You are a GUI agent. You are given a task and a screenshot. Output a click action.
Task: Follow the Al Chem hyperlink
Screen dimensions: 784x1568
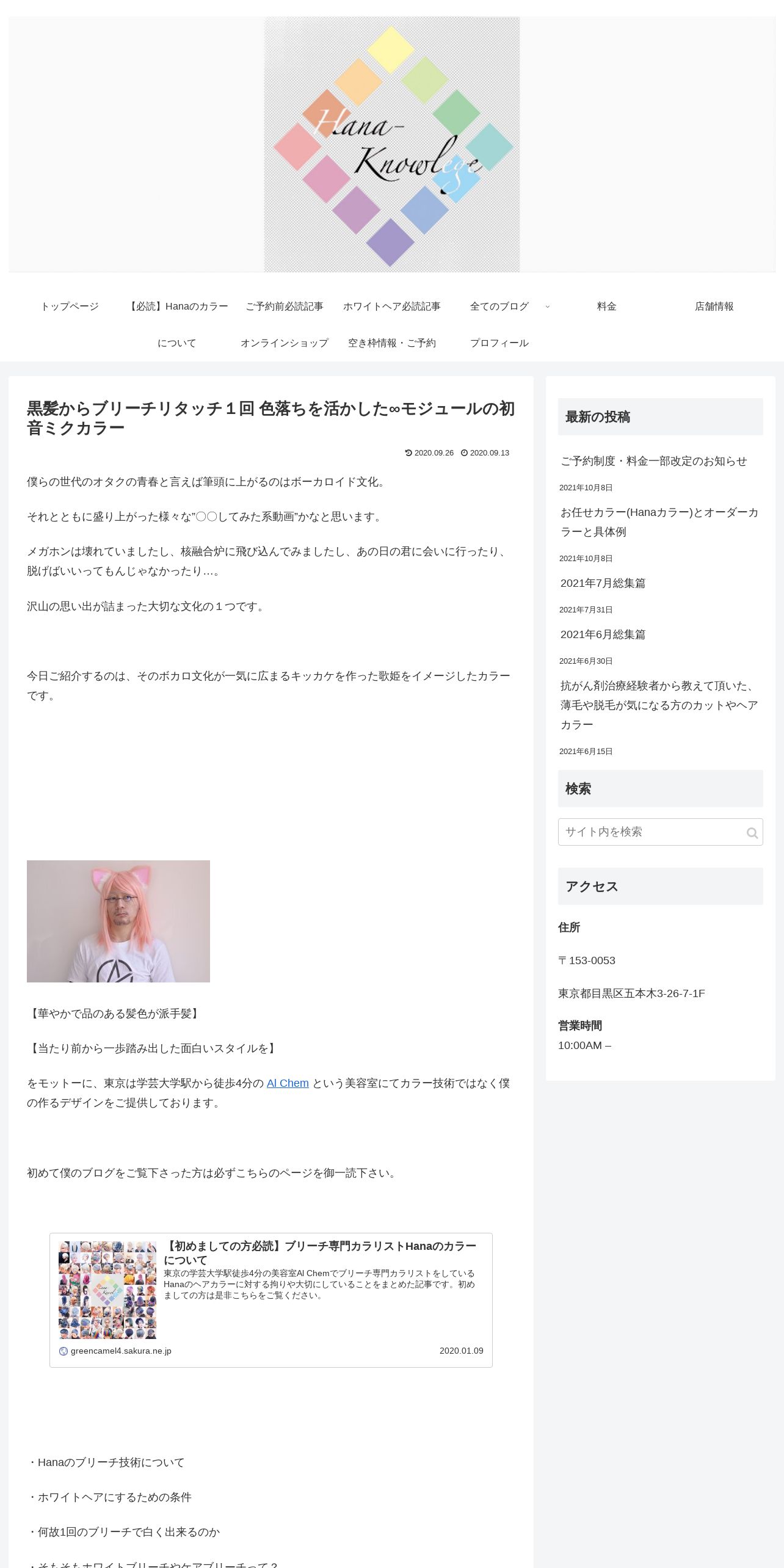click(288, 1083)
